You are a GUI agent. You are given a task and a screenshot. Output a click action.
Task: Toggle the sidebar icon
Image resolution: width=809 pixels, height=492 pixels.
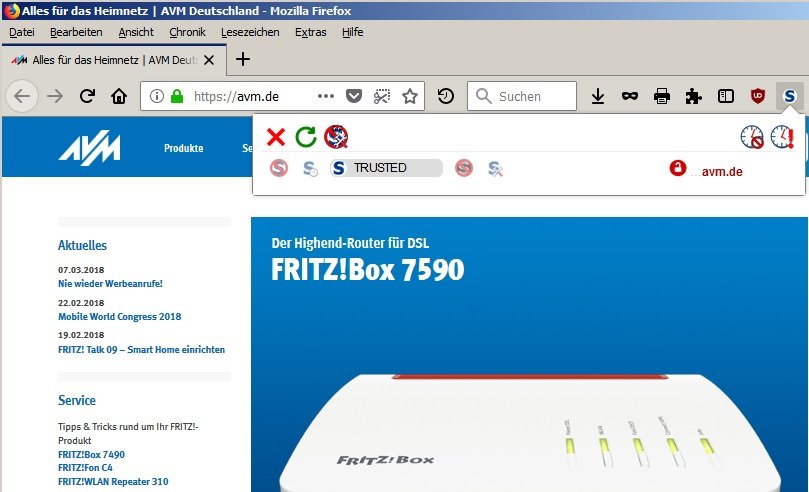click(x=726, y=96)
